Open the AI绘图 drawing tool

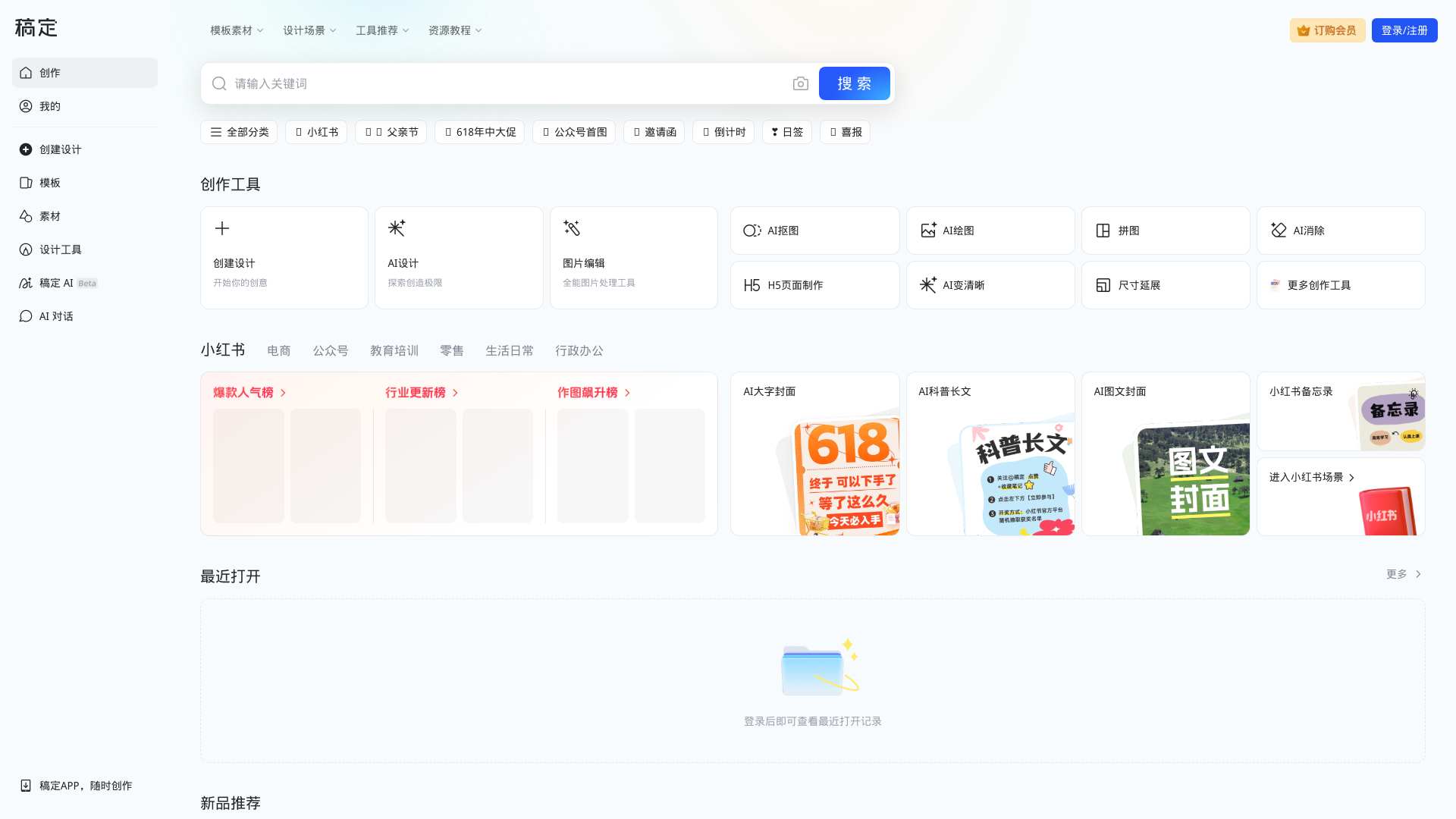[990, 231]
